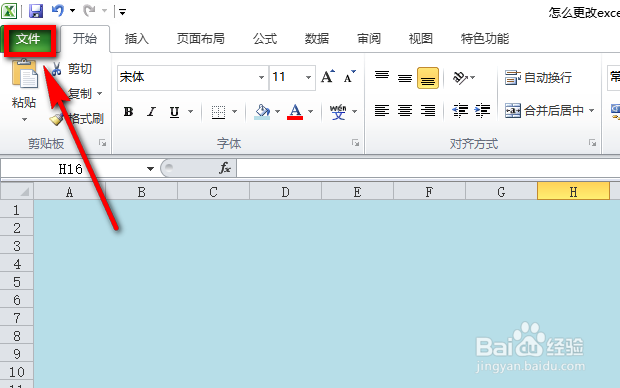
Task: Select column A header
Action: coord(69,192)
